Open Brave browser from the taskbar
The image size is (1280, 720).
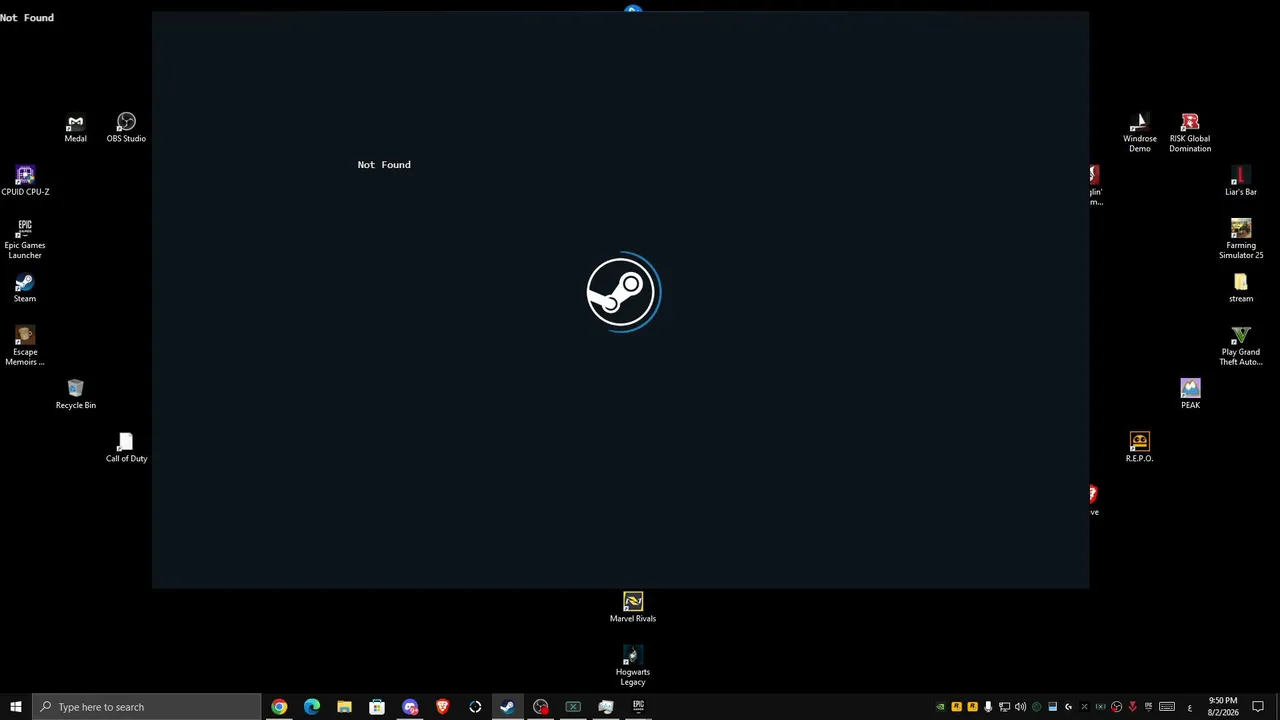tap(443, 707)
